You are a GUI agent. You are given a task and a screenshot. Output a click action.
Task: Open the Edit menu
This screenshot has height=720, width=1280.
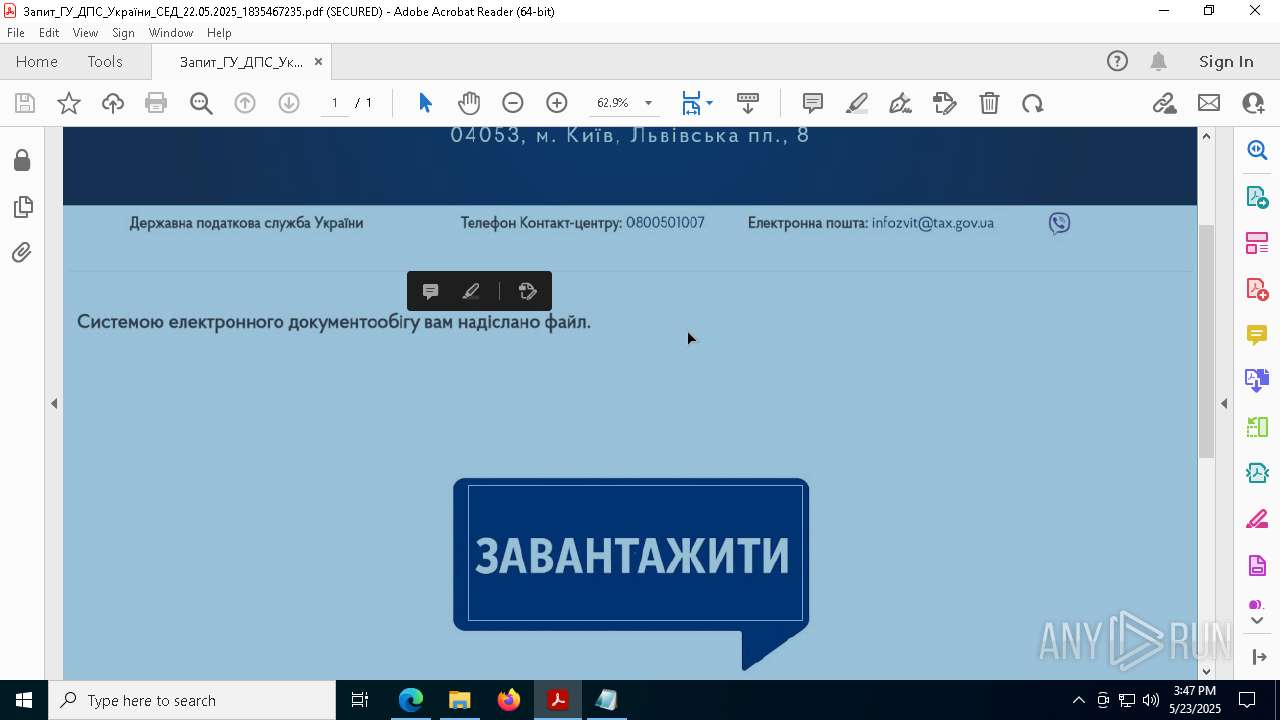(49, 33)
